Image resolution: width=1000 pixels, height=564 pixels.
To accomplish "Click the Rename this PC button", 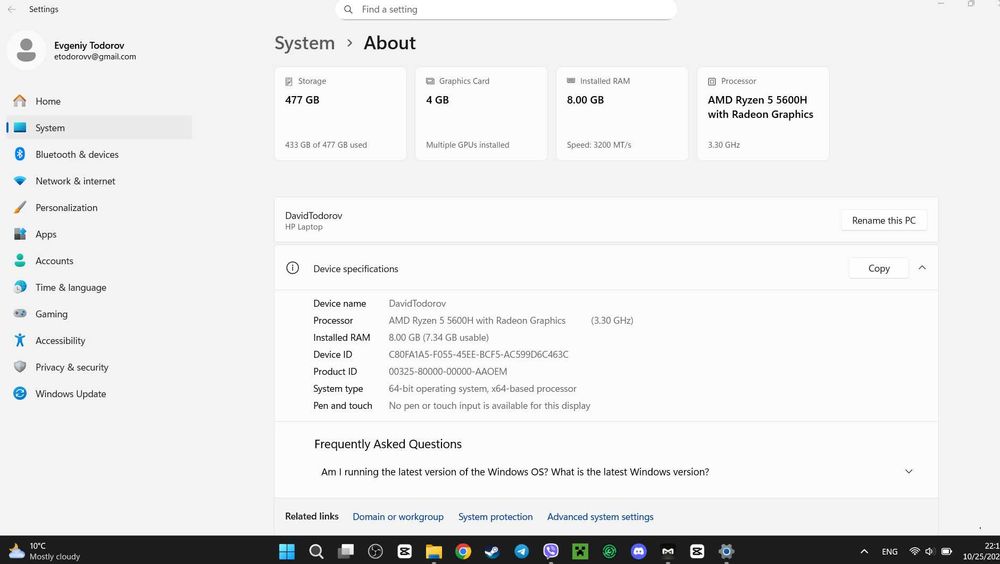I will 883,220.
